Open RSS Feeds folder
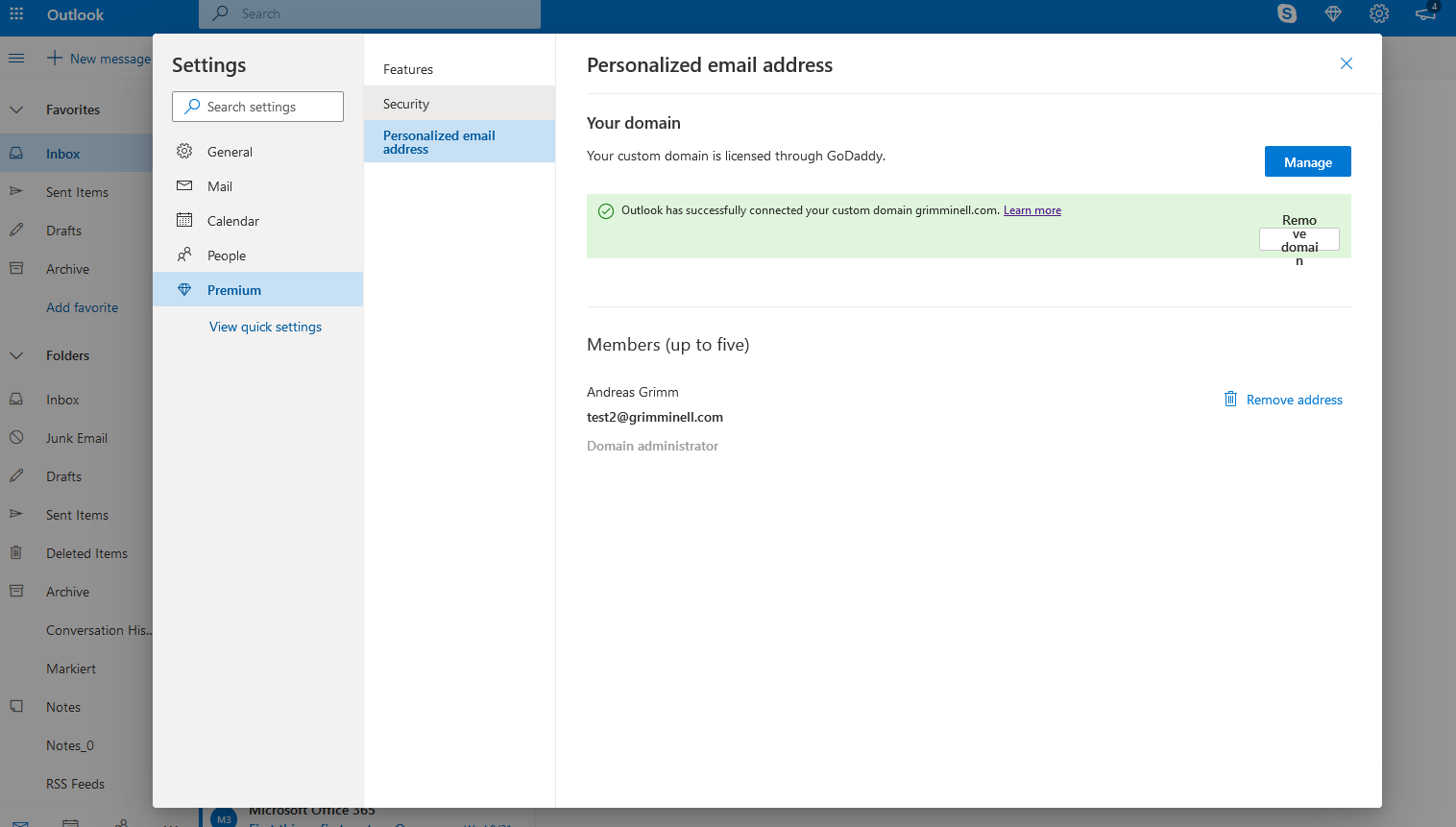This screenshot has height=827, width=1456. (x=77, y=784)
